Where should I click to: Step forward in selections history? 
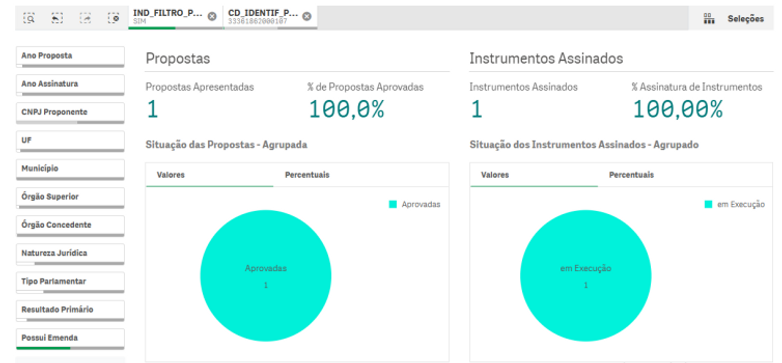click(x=85, y=18)
